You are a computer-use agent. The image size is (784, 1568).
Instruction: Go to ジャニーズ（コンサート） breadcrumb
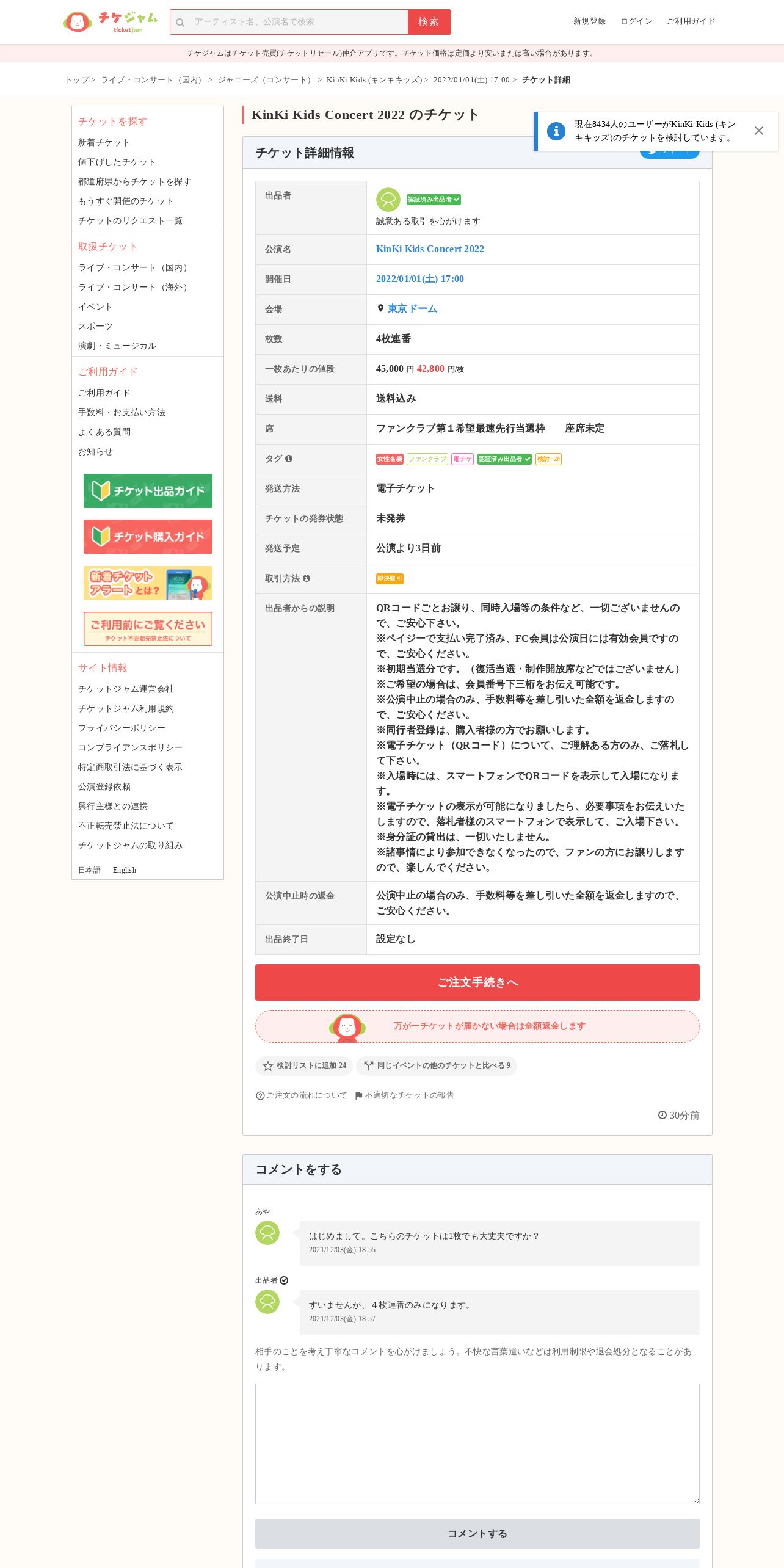tap(266, 80)
